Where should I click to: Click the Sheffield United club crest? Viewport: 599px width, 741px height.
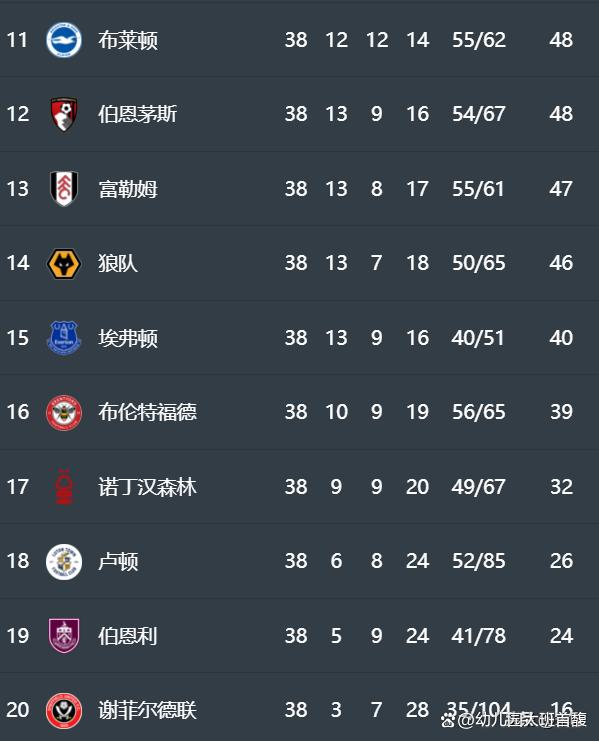[x=64, y=710]
